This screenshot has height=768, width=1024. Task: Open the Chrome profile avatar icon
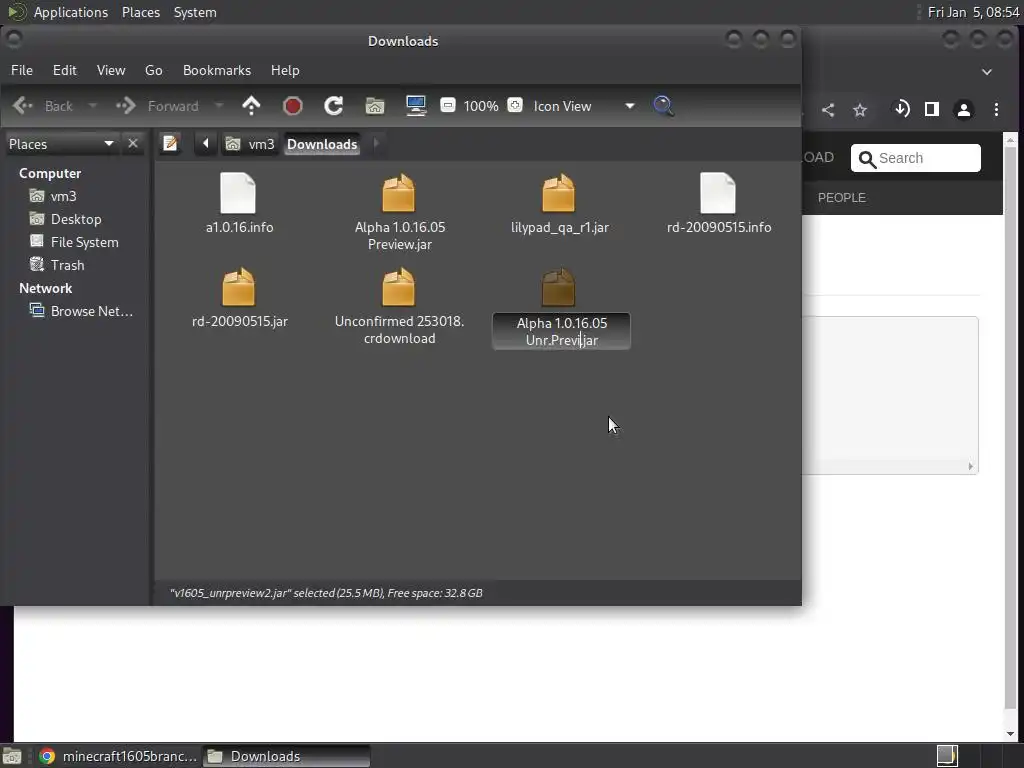pos(964,110)
